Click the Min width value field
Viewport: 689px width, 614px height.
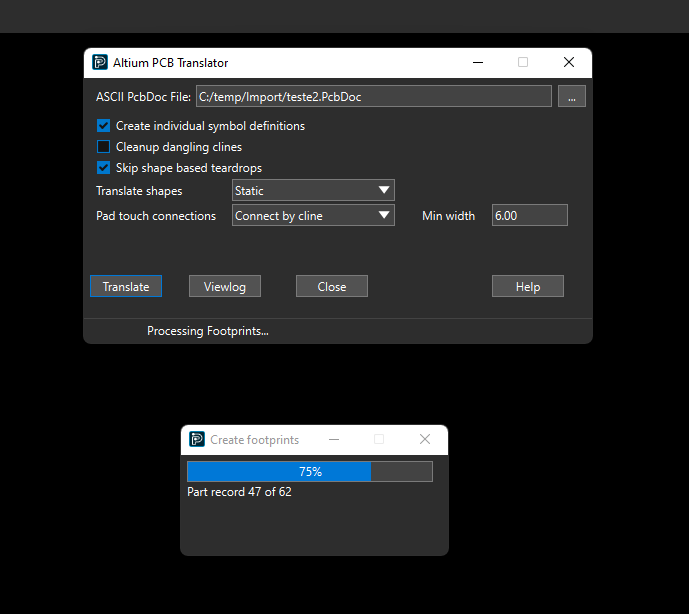[530, 215]
